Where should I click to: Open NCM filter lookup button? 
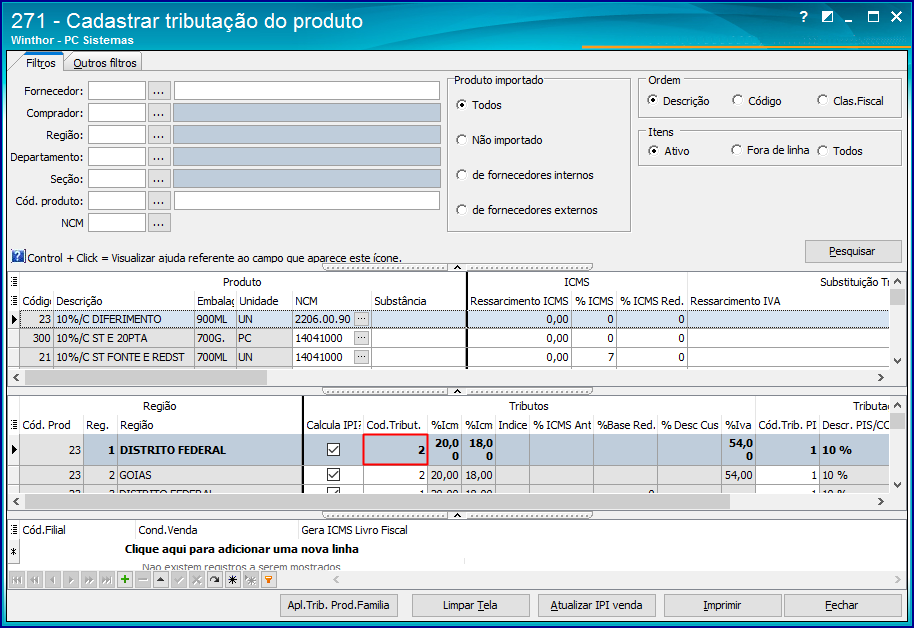pyautogui.click(x=159, y=223)
